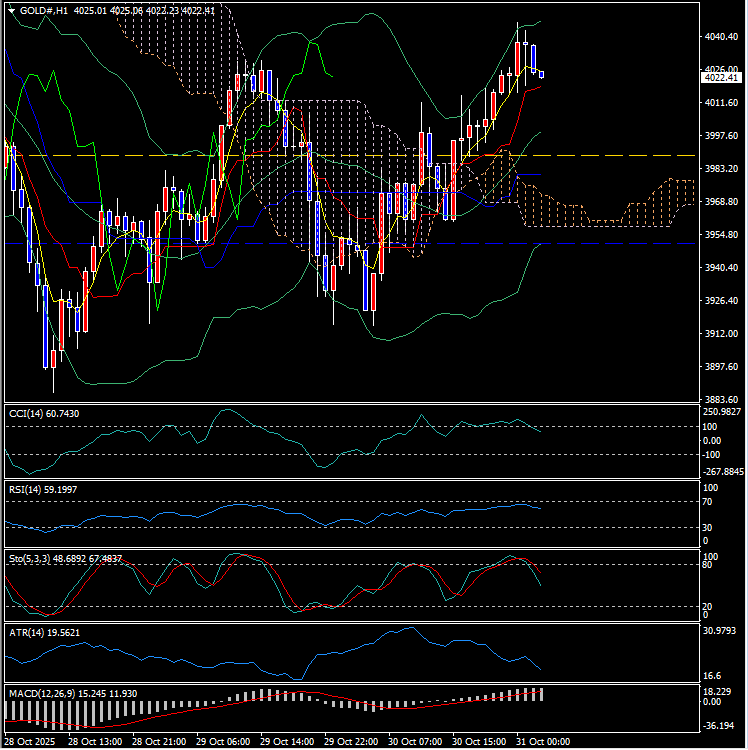Click the 250.9827 CCI scale maximum

(722, 411)
